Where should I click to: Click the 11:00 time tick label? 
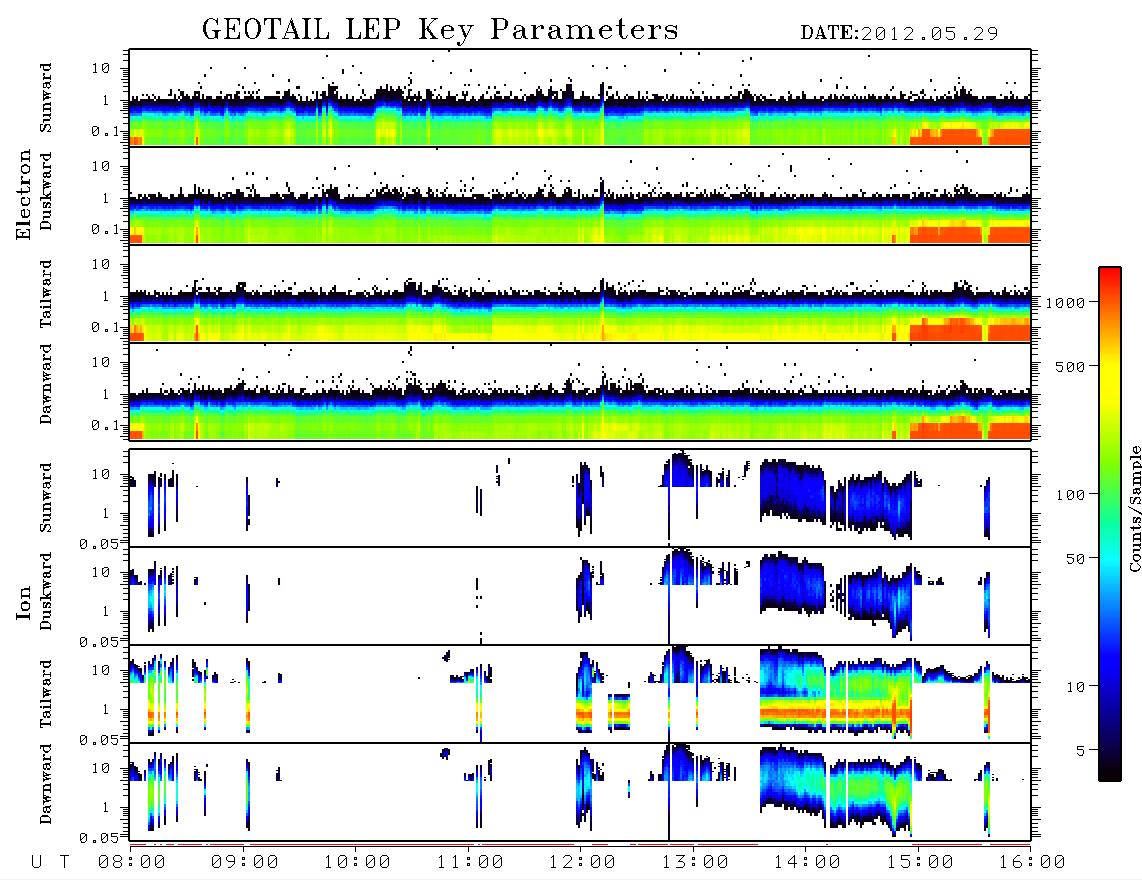(470, 863)
